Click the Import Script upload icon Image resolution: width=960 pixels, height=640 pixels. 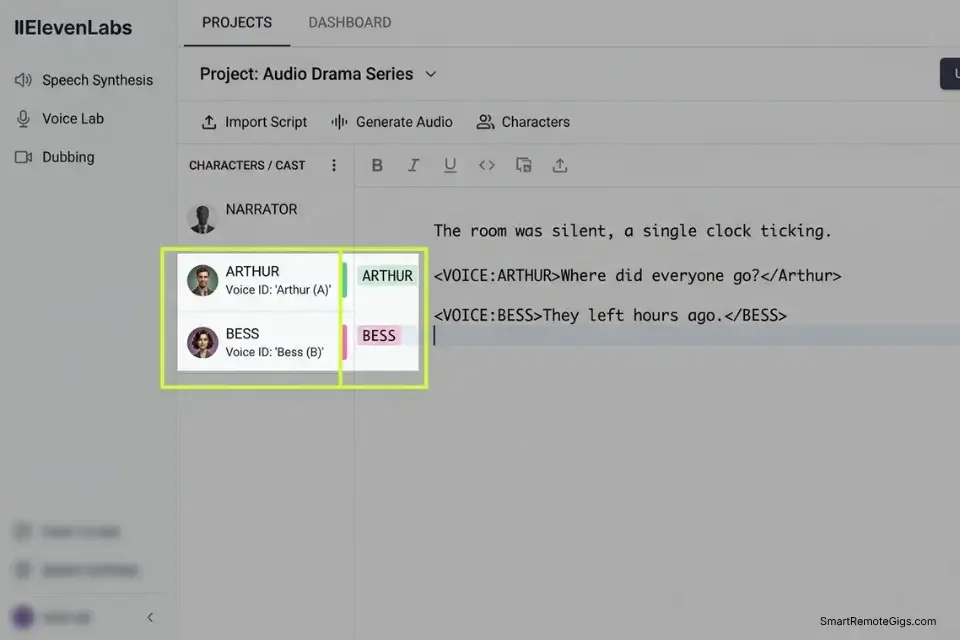coord(209,122)
